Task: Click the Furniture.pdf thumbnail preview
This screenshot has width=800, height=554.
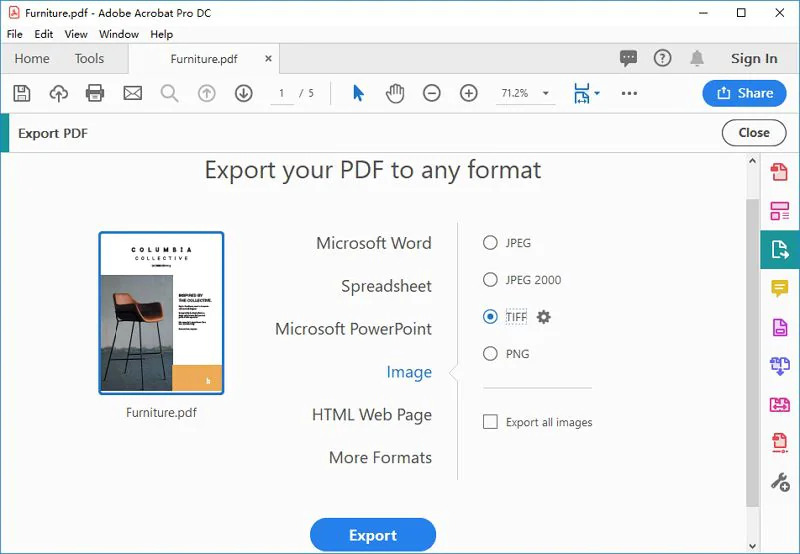Action: 161,313
